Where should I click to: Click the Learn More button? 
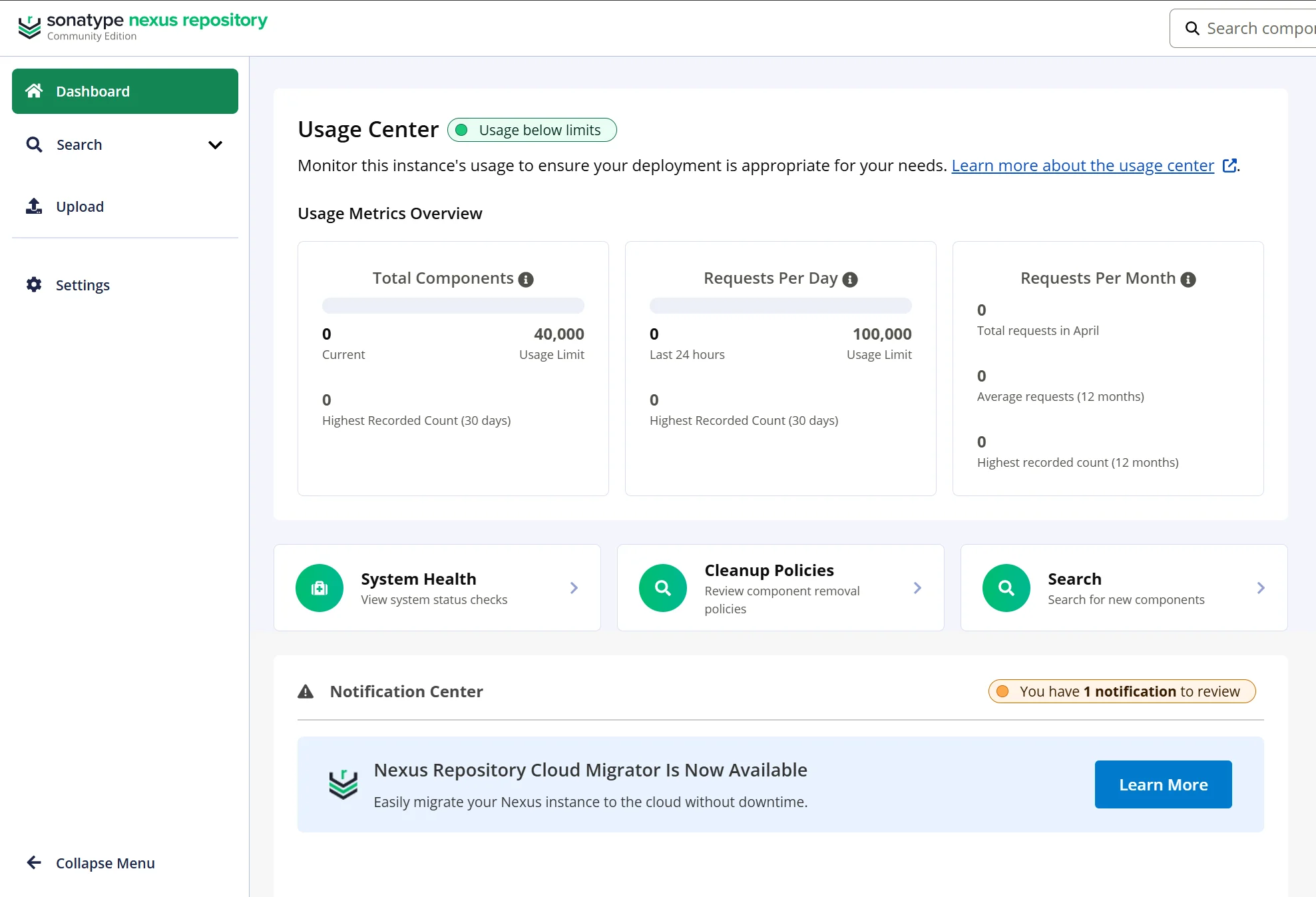click(1163, 784)
